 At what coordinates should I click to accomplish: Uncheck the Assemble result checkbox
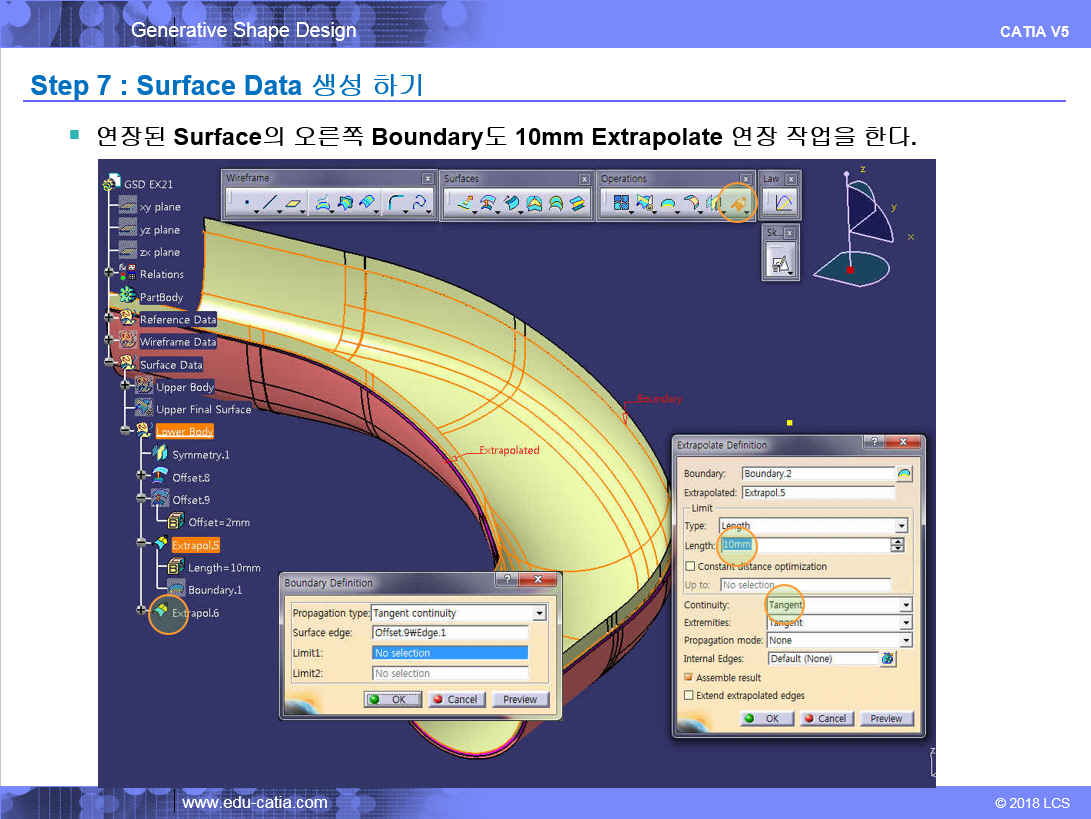[689, 678]
